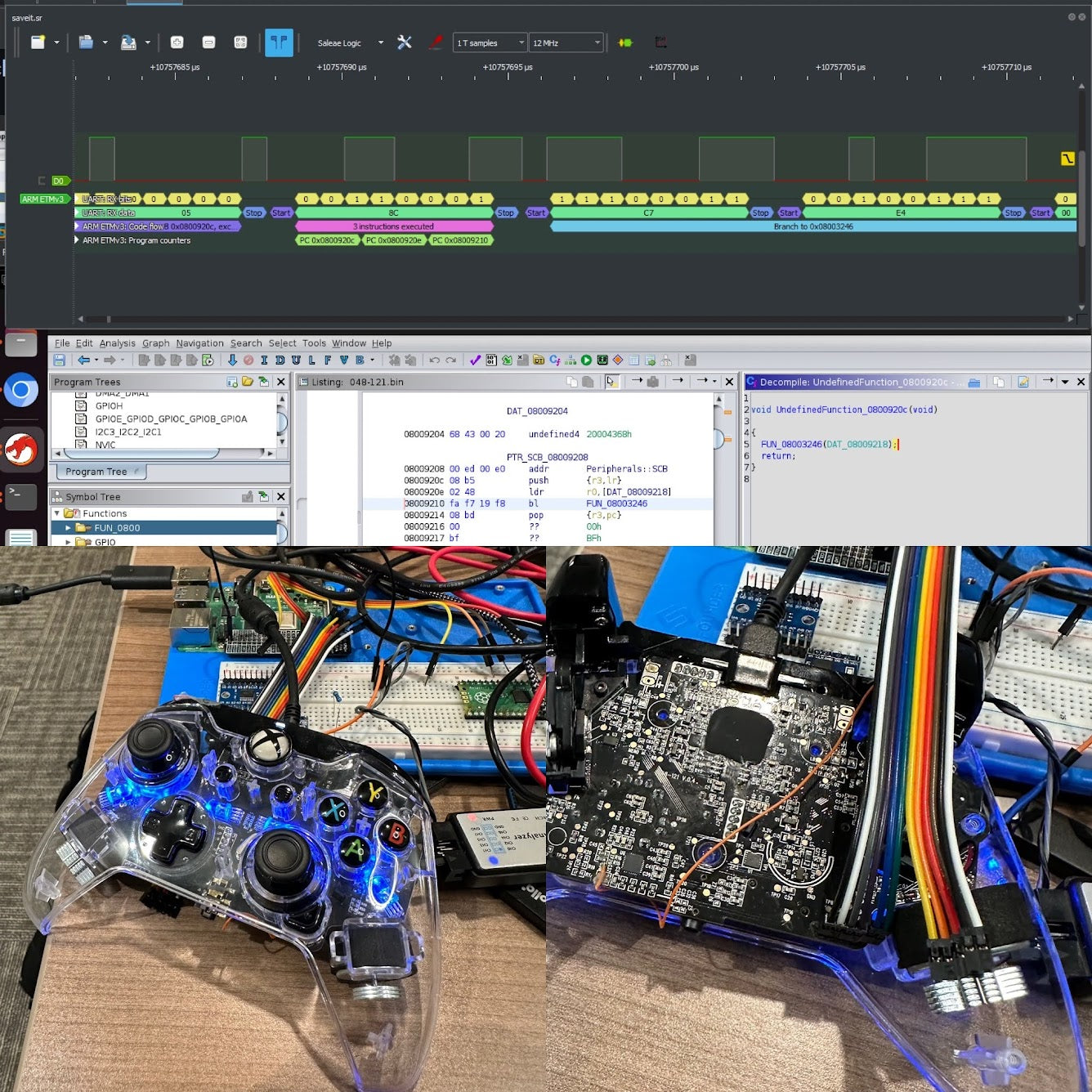Click the 'U' next undefined icon
Image resolution: width=1092 pixels, height=1092 pixels.
click(x=296, y=360)
